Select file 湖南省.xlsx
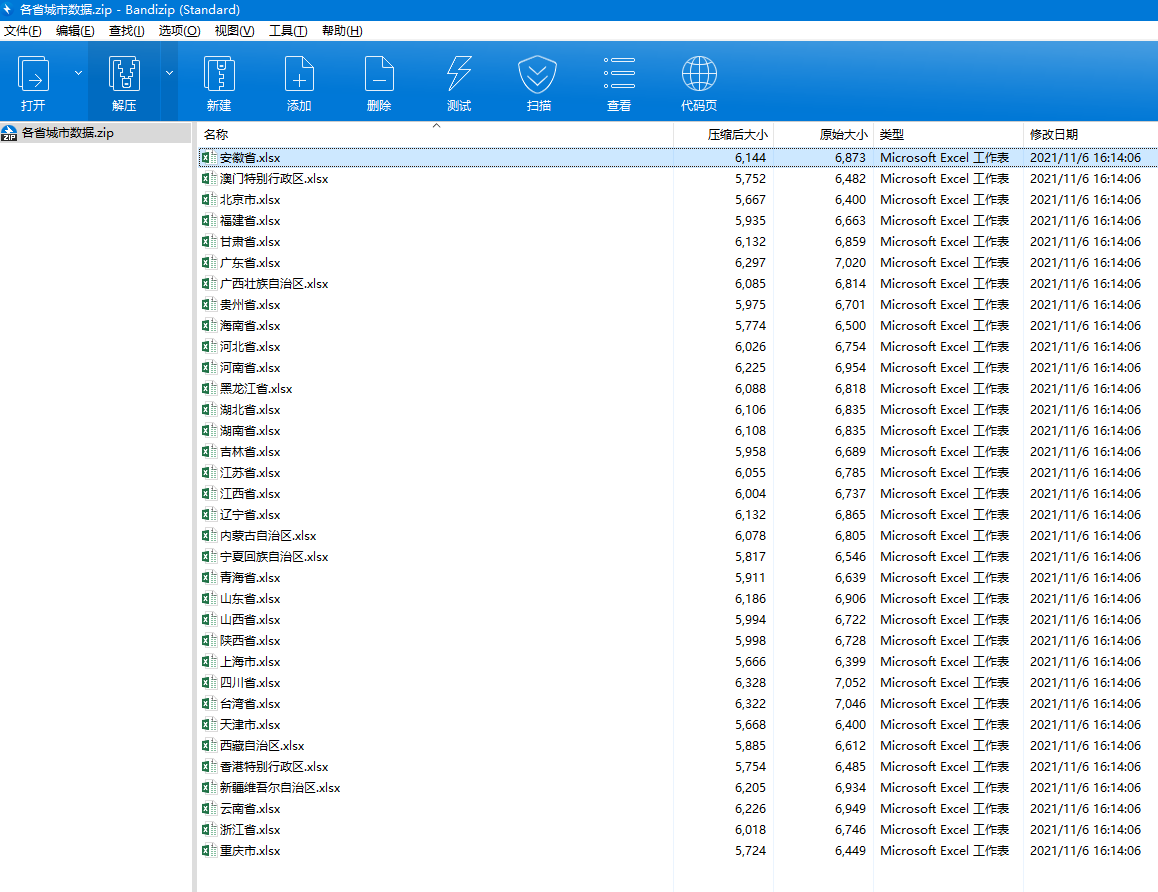The image size is (1158, 892). [x=250, y=431]
